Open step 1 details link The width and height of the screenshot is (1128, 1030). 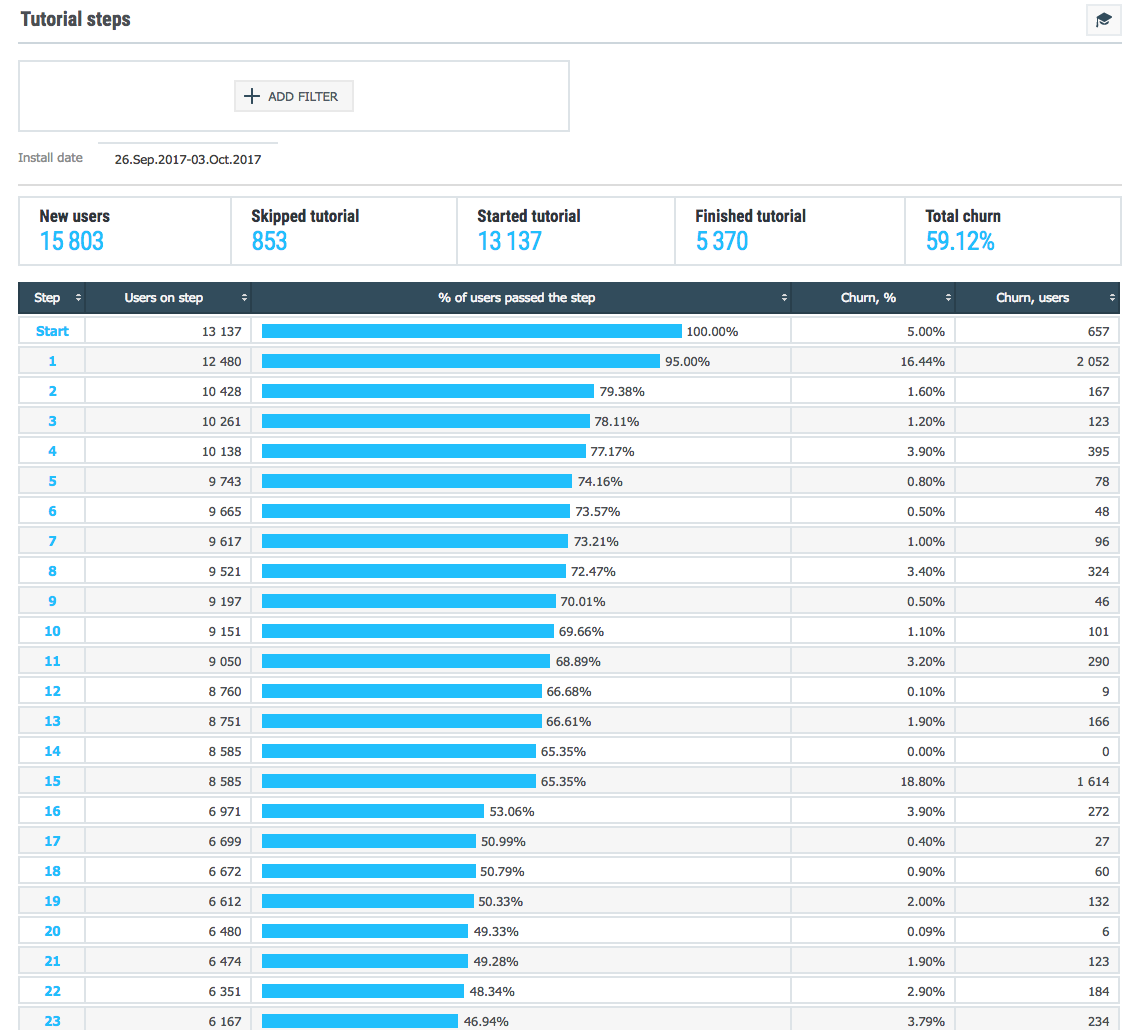pyautogui.click(x=52, y=361)
